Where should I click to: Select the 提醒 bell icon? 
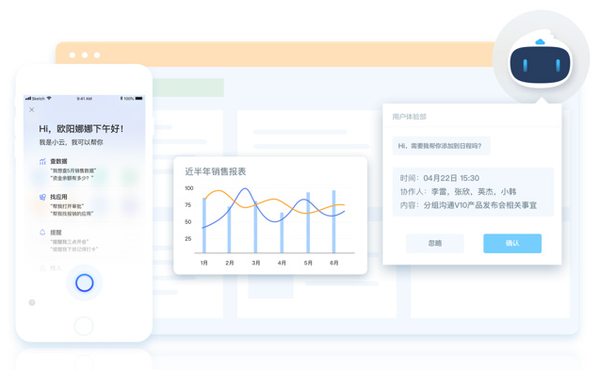tap(42, 232)
